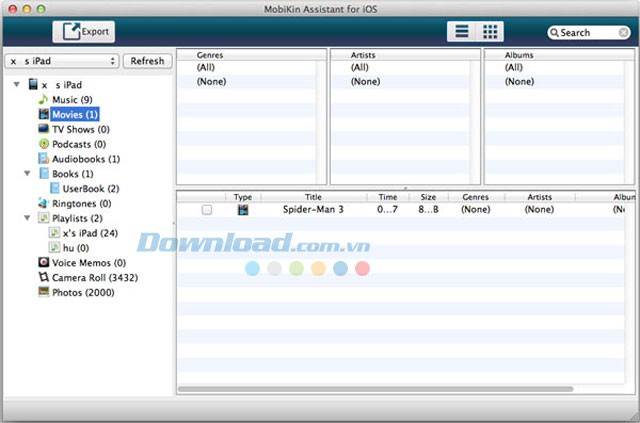Switch to grid thumbnail view
The width and height of the screenshot is (640, 423).
(490, 32)
